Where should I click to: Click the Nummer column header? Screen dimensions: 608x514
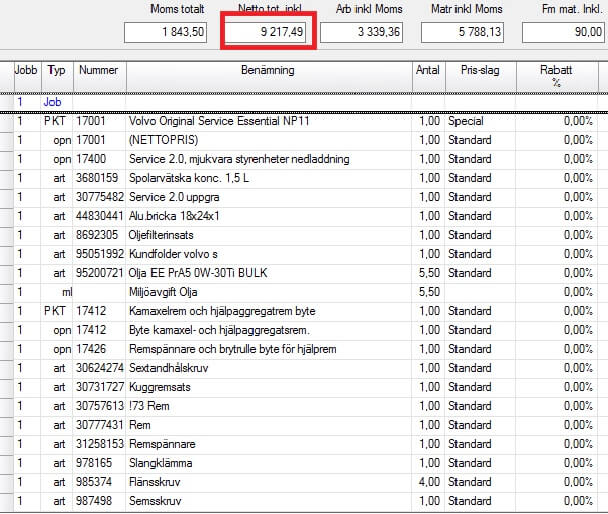(99, 72)
